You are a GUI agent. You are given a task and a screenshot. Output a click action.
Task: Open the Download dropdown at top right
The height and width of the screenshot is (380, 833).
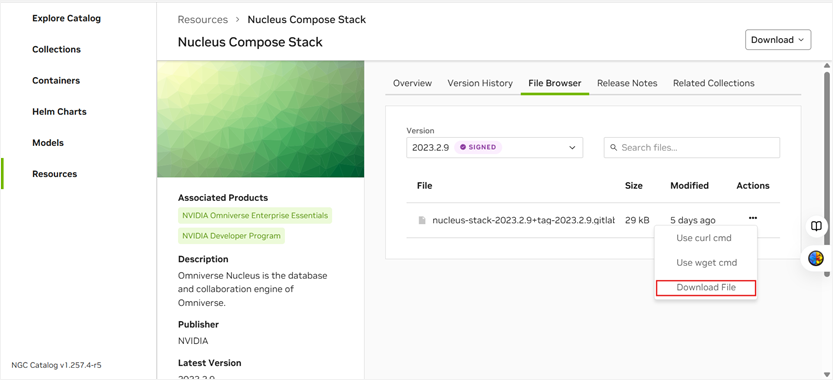coord(778,40)
